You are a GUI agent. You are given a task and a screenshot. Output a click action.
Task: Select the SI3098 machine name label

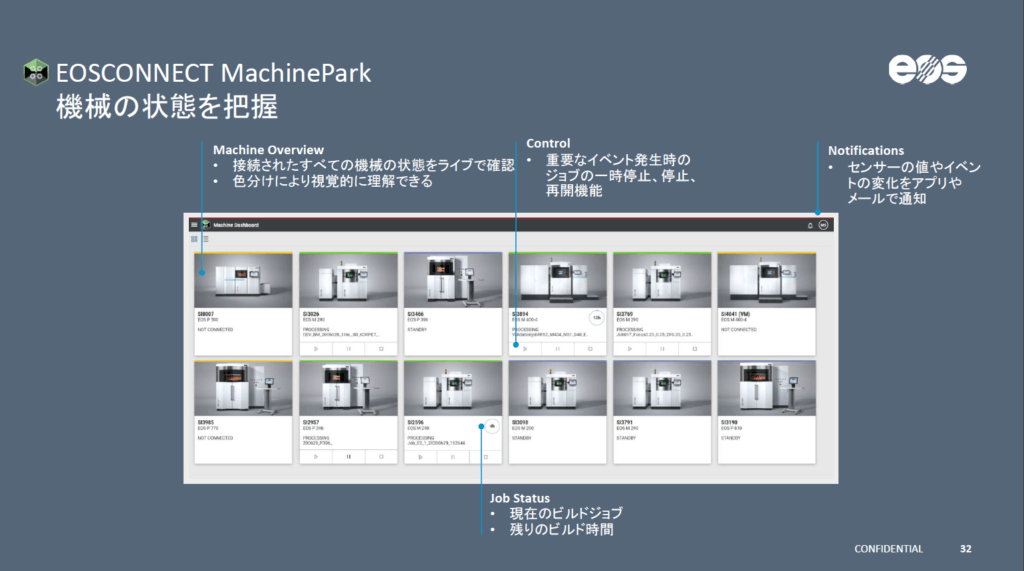click(520, 423)
